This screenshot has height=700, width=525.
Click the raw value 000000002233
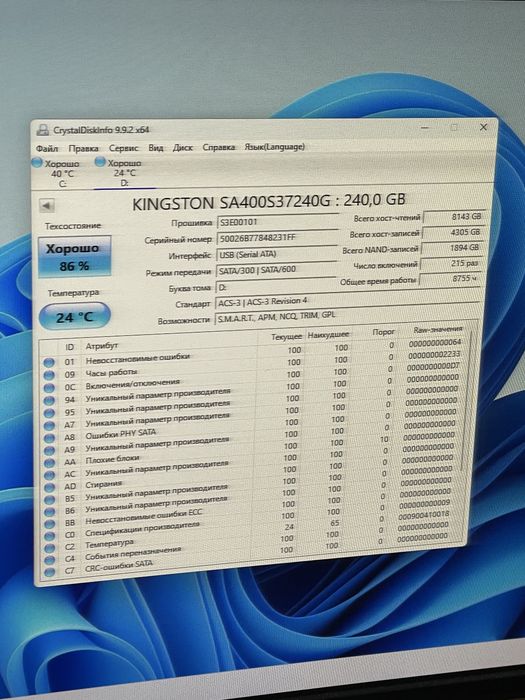(x=434, y=354)
